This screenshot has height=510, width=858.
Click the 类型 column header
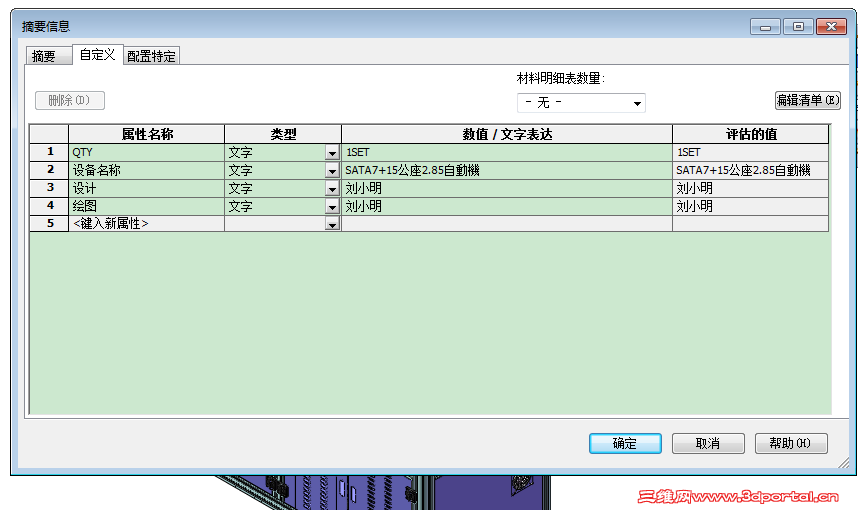283,135
